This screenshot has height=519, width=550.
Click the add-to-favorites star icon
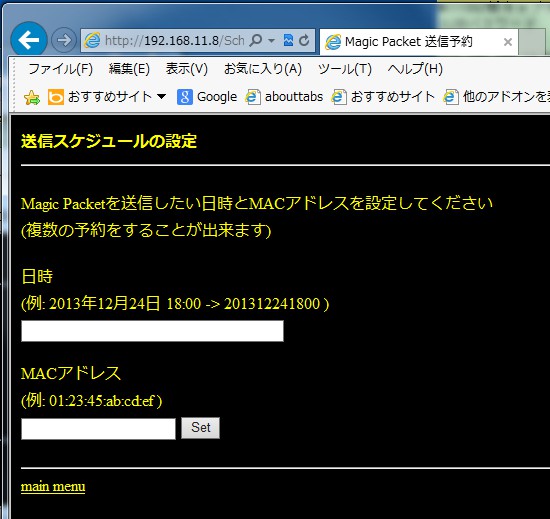point(32,97)
